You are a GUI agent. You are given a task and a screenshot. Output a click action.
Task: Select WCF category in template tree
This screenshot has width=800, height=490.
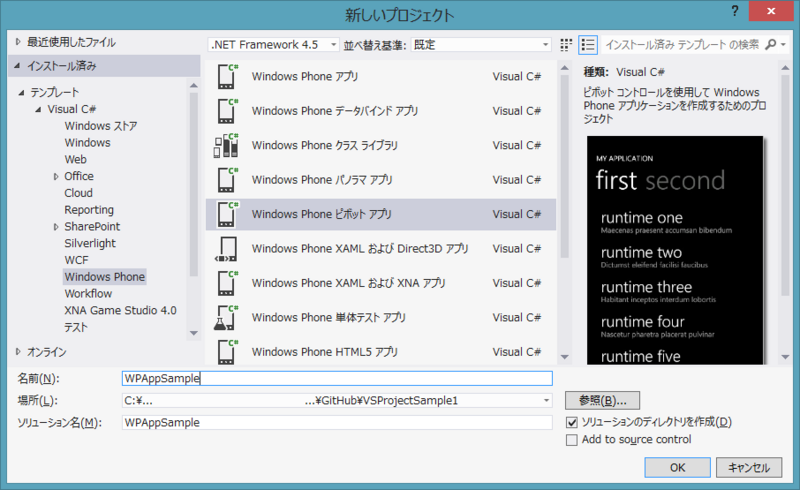click(77, 260)
